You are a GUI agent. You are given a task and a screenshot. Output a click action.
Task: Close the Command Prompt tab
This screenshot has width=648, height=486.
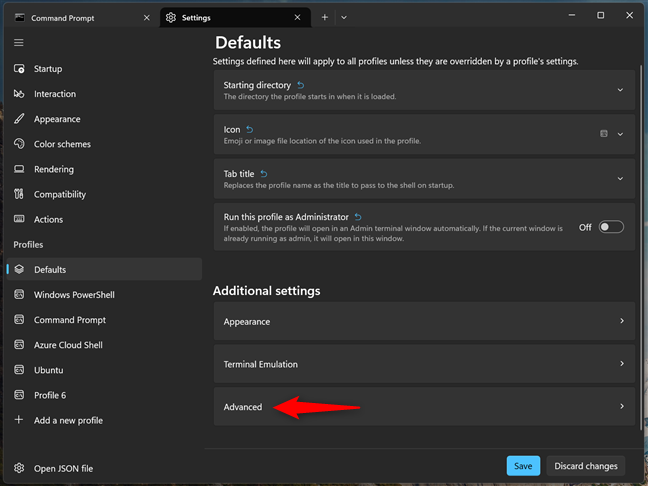tap(147, 18)
